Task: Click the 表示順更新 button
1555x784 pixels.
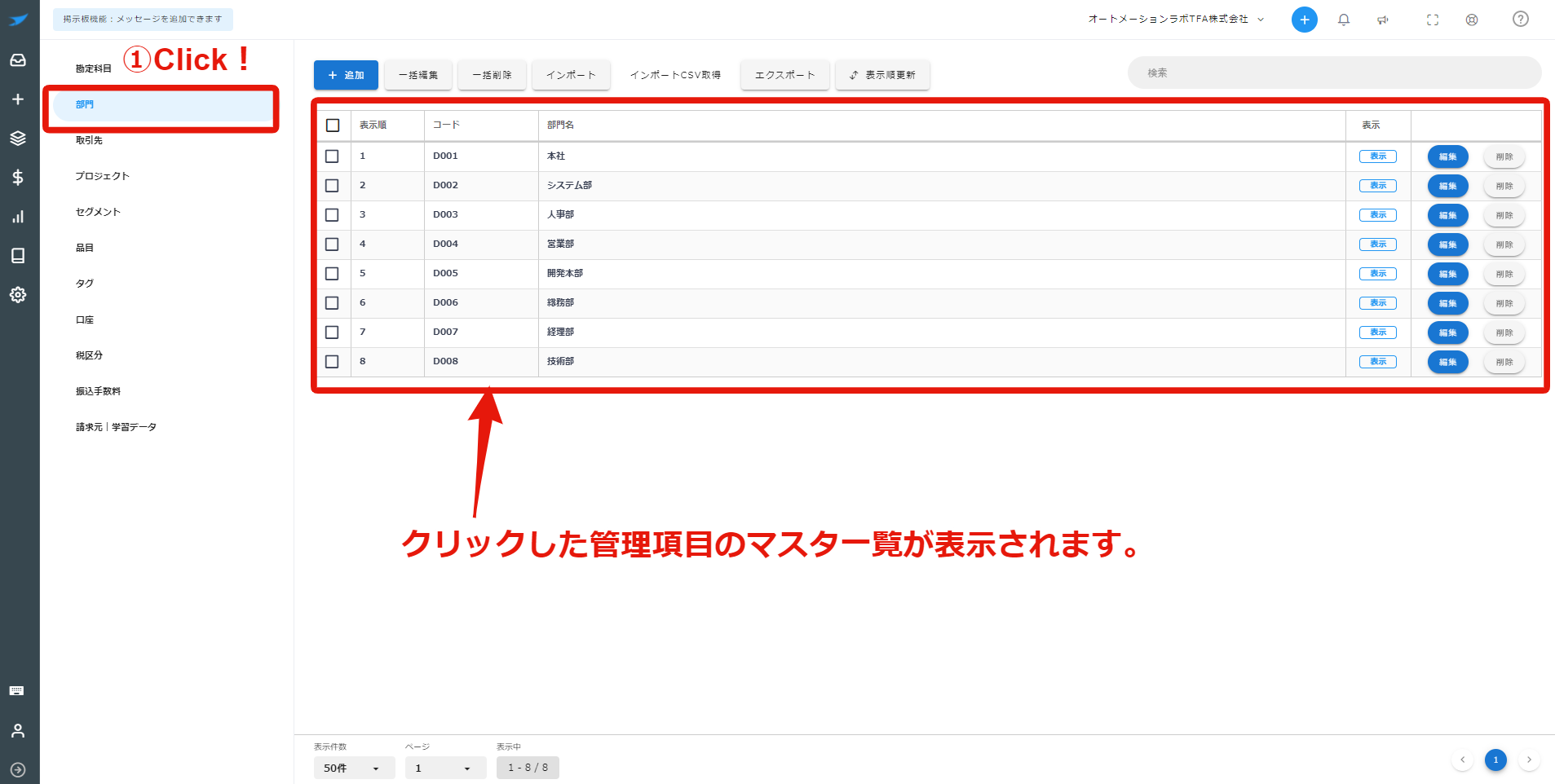Action: point(882,75)
